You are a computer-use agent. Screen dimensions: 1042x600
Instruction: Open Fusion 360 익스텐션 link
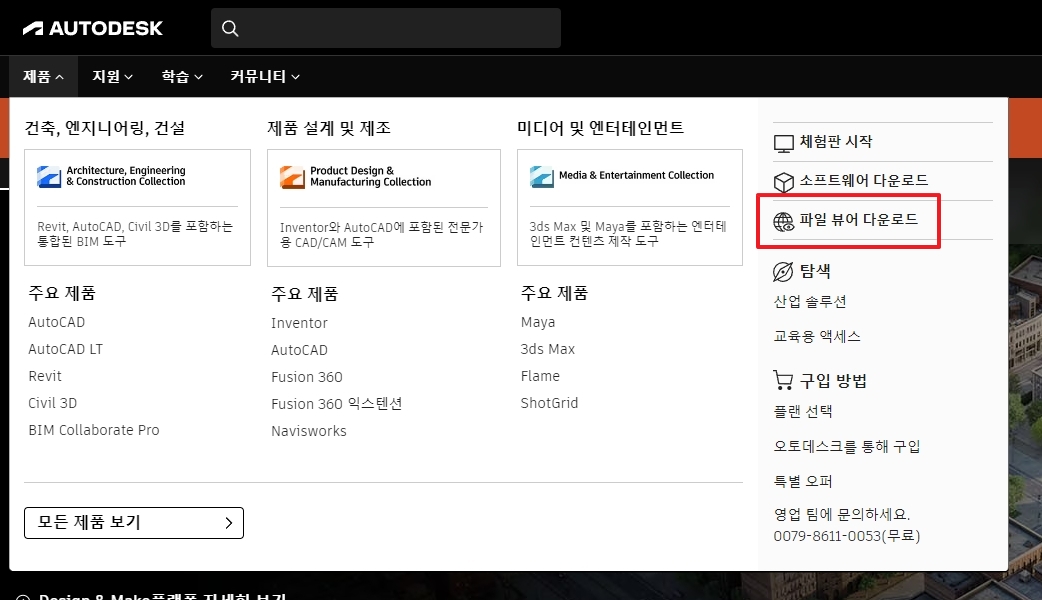pyautogui.click(x=336, y=404)
